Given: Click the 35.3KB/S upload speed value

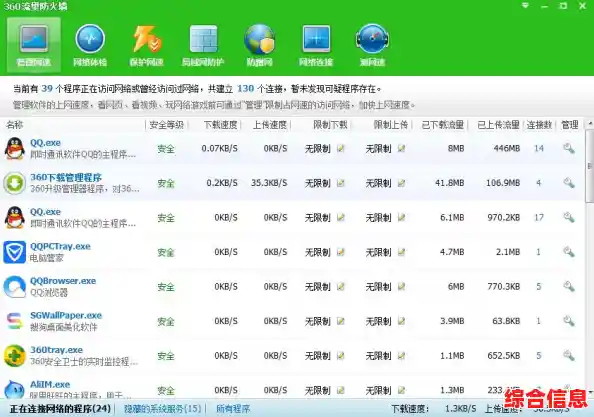Looking at the screenshot, I should pos(269,183).
